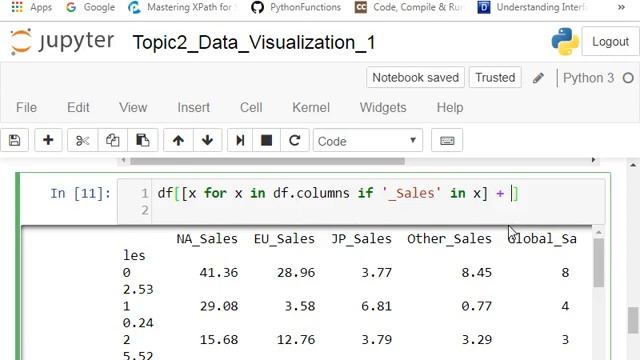Open the Understanding Interface bookmark
This screenshot has height=360, width=640.
pos(532,7)
